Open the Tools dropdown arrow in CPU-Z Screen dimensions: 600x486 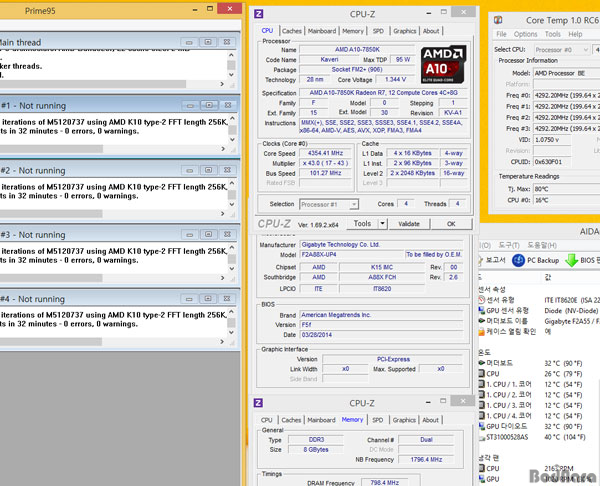(x=382, y=223)
